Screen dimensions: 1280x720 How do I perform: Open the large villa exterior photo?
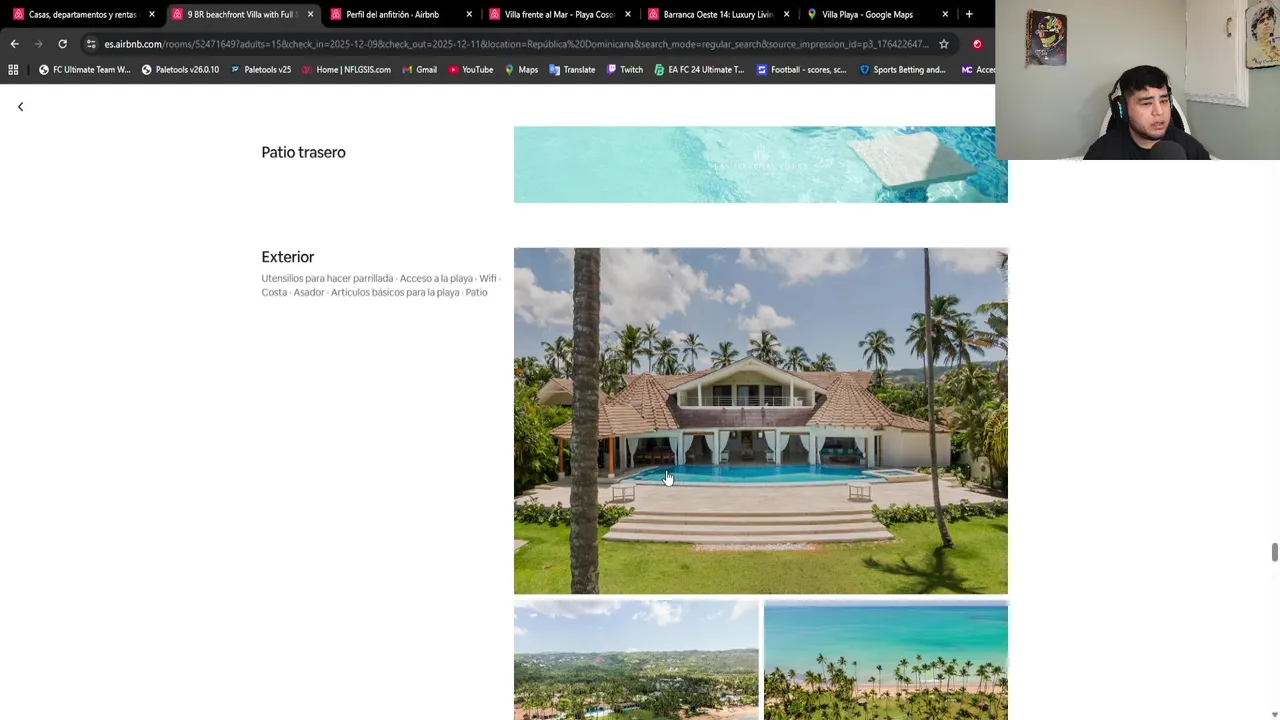coord(760,421)
